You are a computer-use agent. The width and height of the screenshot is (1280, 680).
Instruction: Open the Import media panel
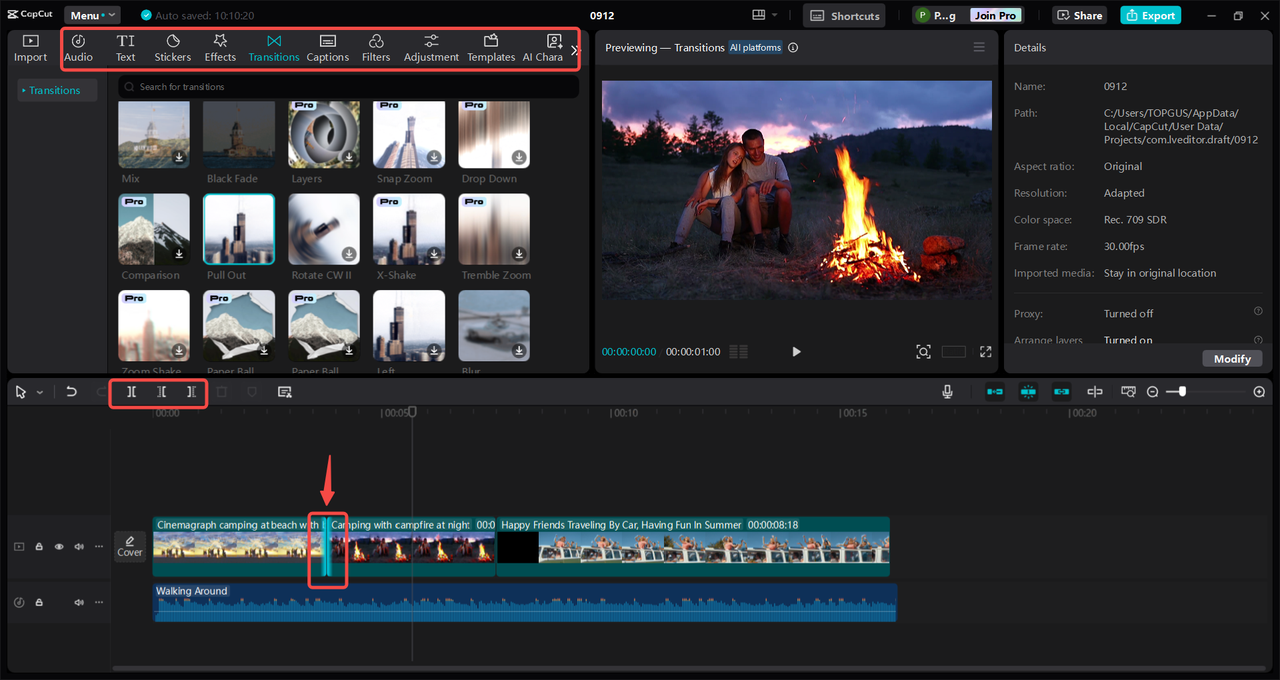coord(30,48)
